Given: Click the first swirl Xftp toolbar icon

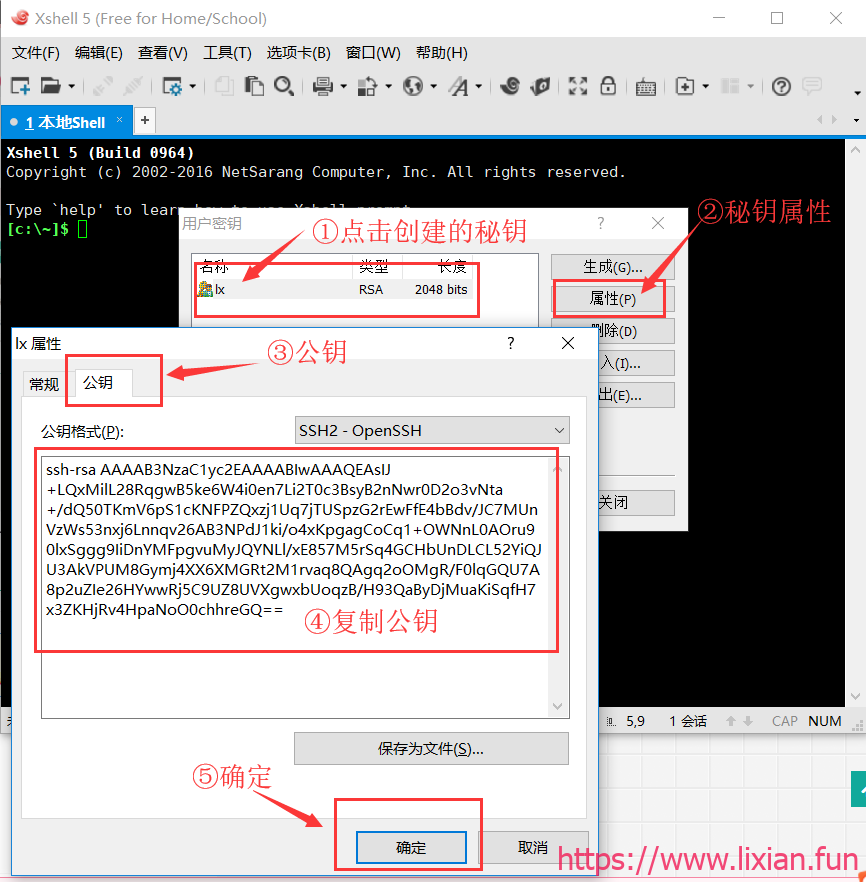Looking at the screenshot, I should tap(510, 86).
